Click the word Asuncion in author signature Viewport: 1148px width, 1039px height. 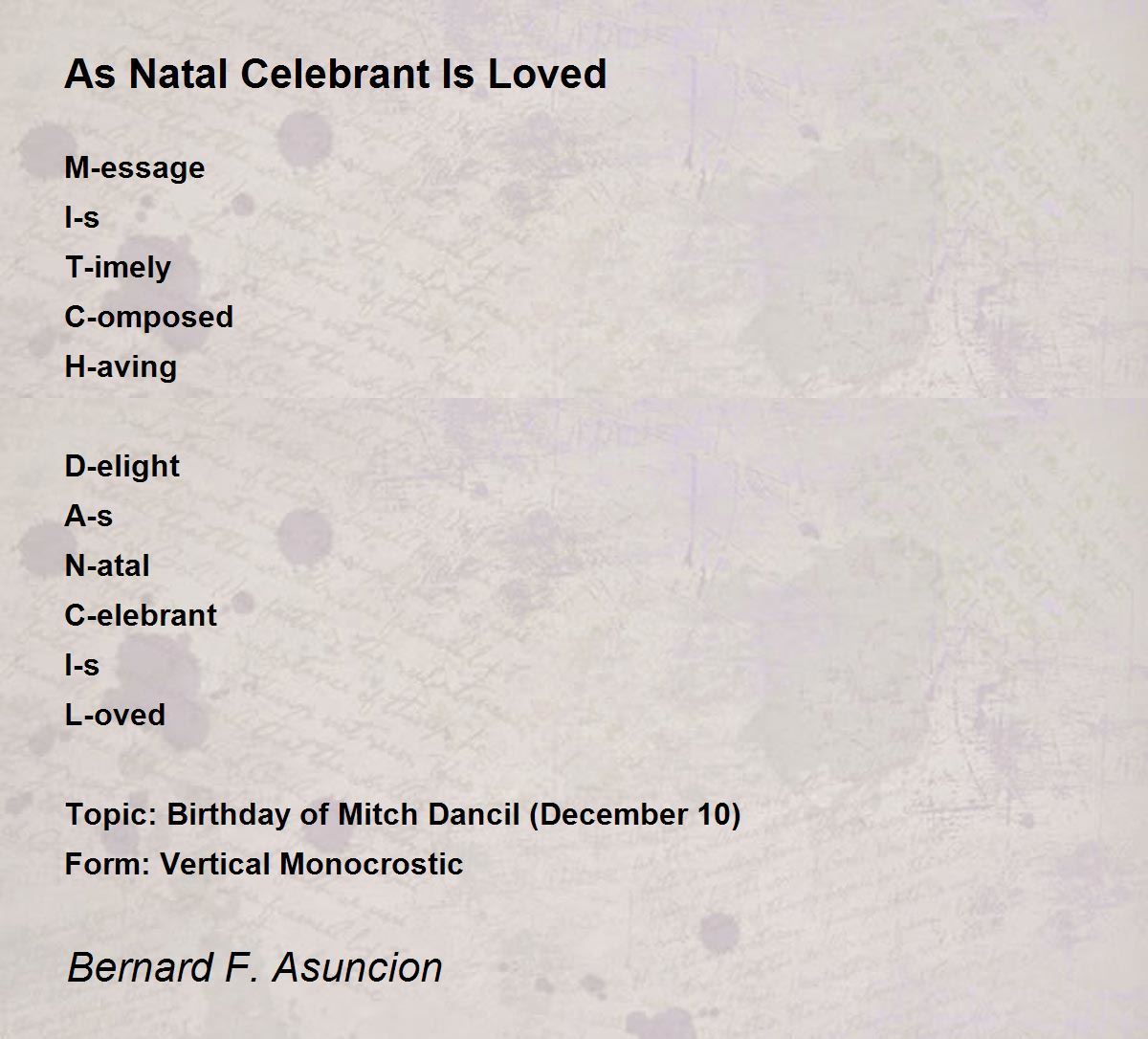(358, 966)
